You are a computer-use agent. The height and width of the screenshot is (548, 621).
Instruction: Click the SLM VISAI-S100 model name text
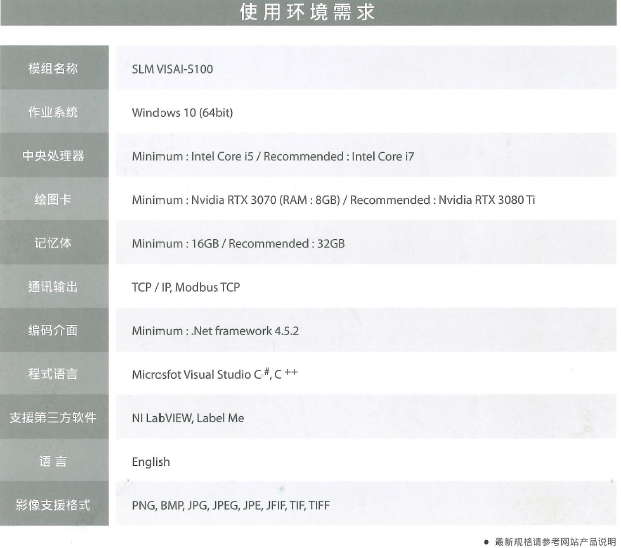click(172, 69)
